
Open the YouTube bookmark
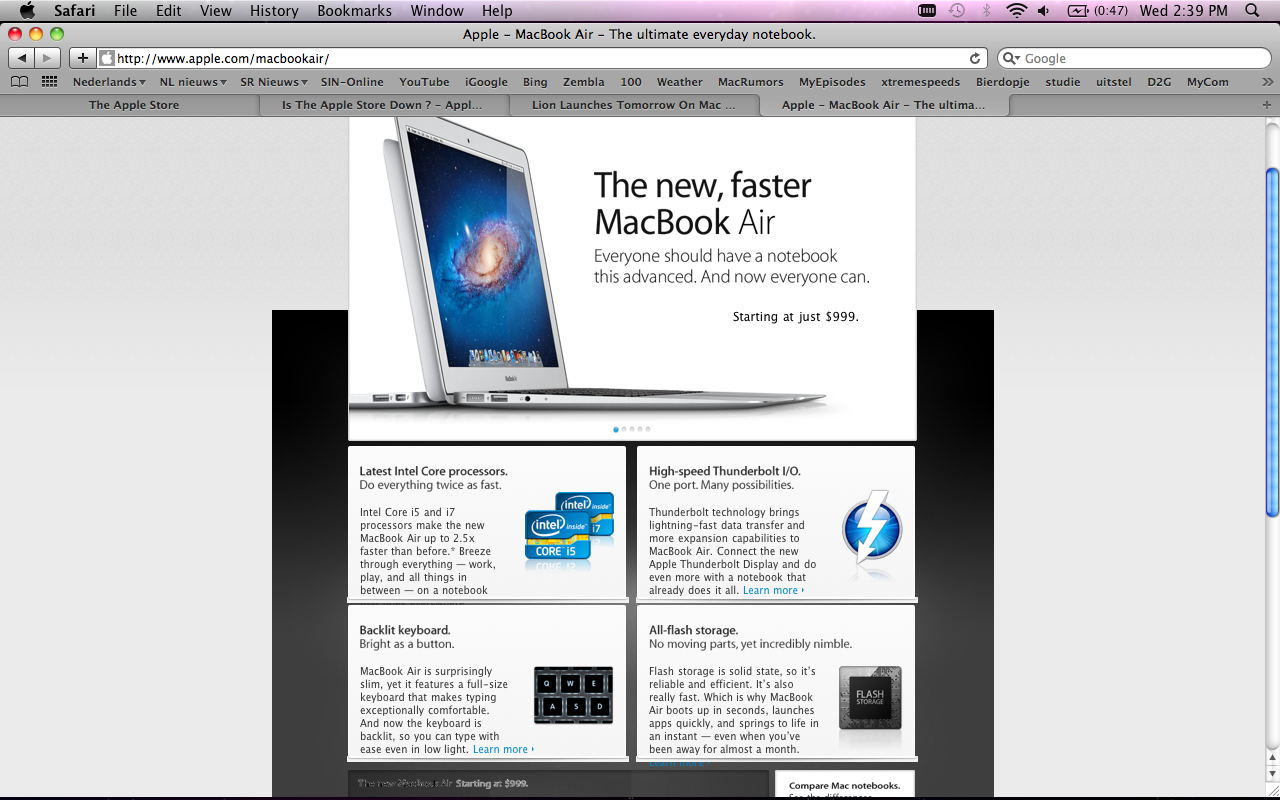(424, 82)
